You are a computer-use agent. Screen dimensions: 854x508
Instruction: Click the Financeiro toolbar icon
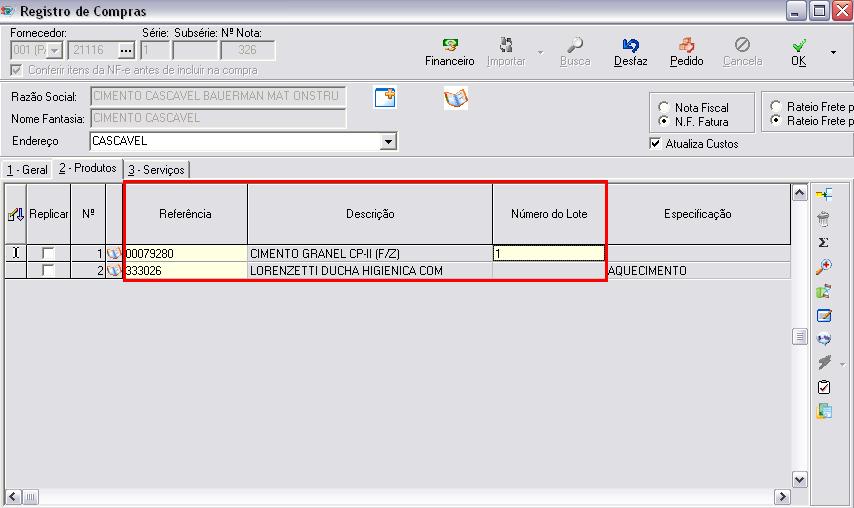[x=449, y=47]
